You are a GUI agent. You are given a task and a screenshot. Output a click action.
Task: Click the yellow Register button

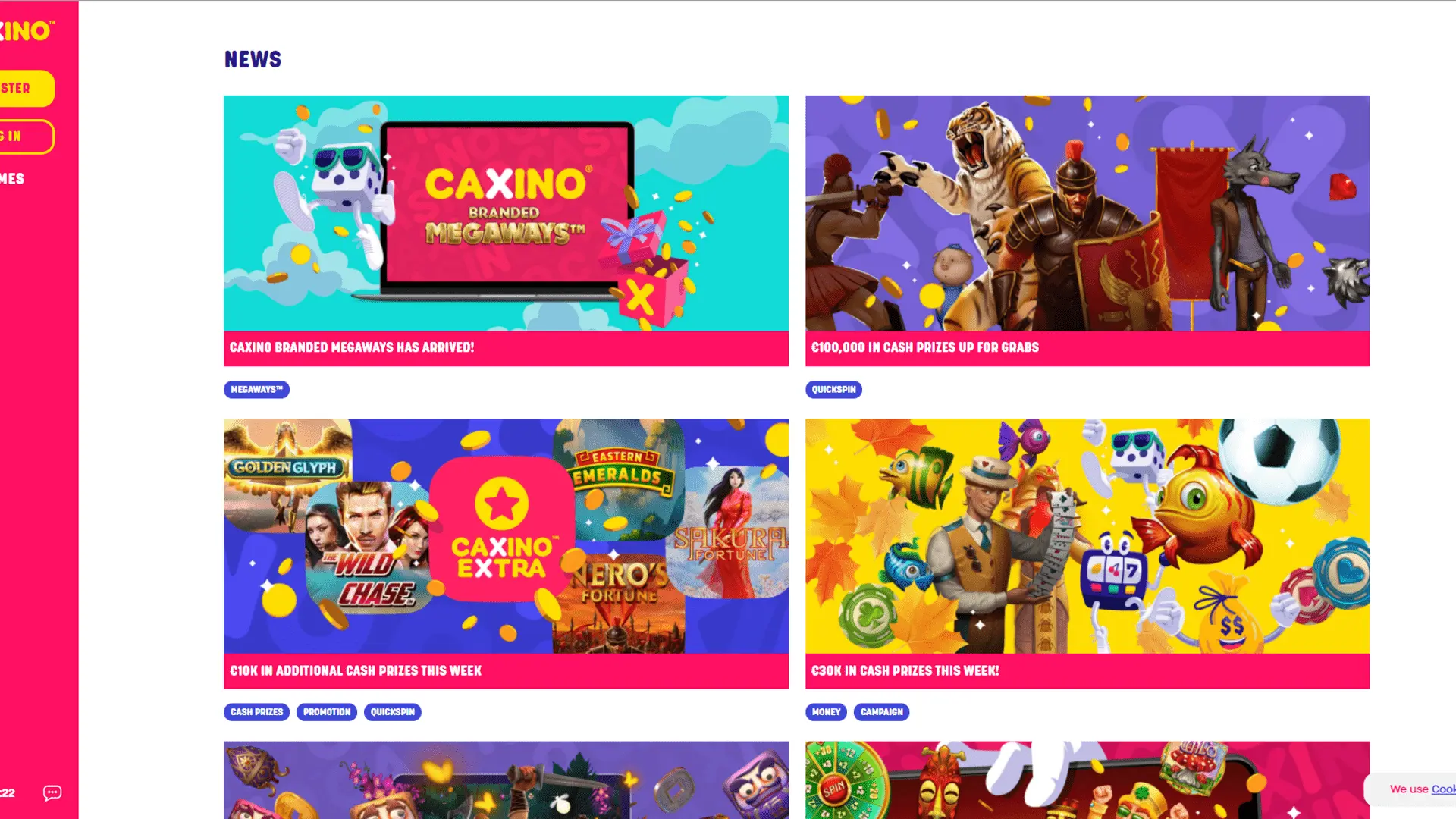pos(27,88)
